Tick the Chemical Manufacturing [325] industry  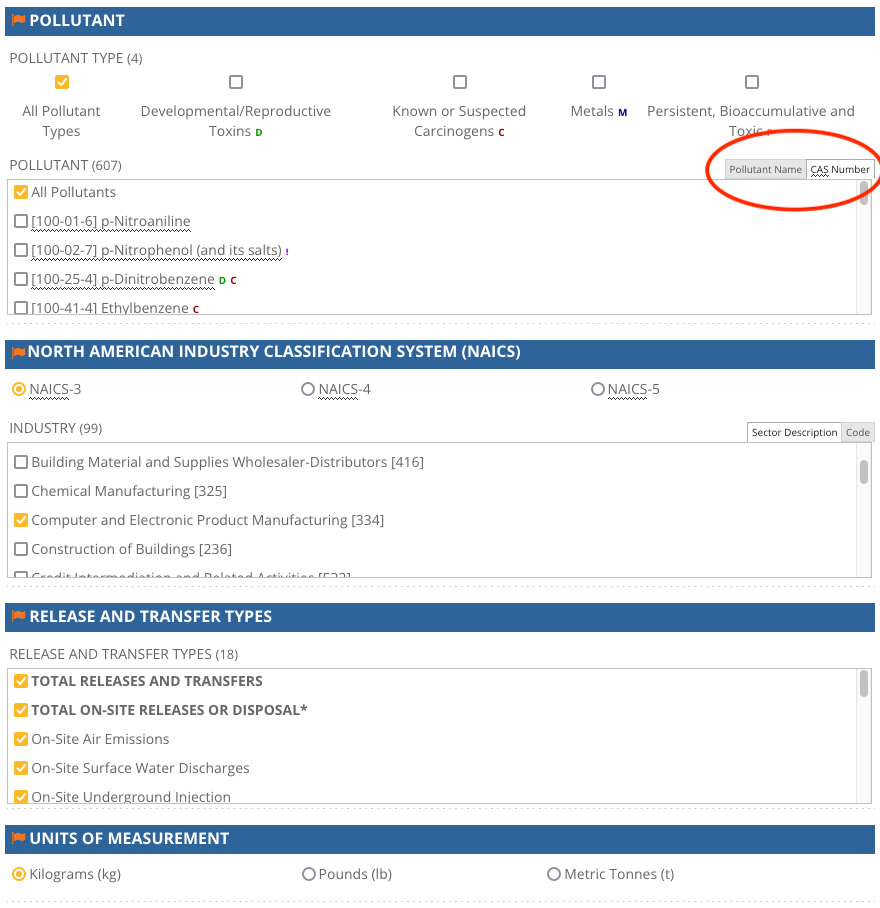[x=21, y=491]
